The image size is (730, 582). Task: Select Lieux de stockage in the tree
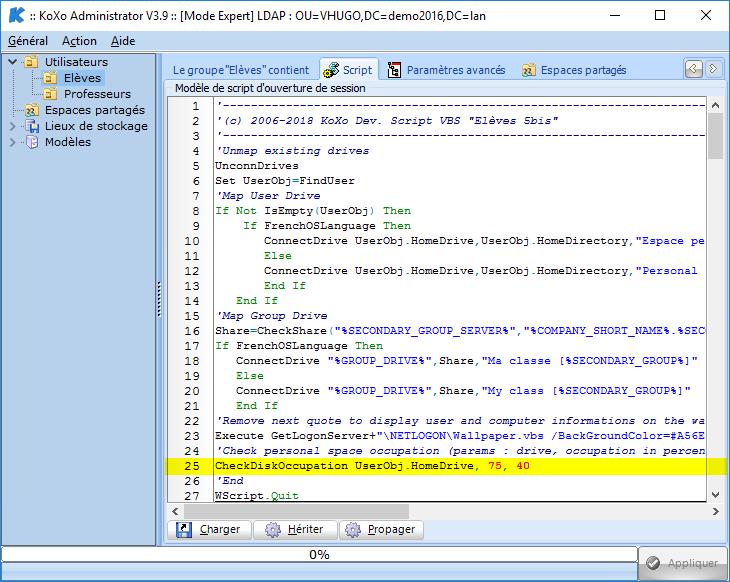pyautogui.click(x=96, y=126)
